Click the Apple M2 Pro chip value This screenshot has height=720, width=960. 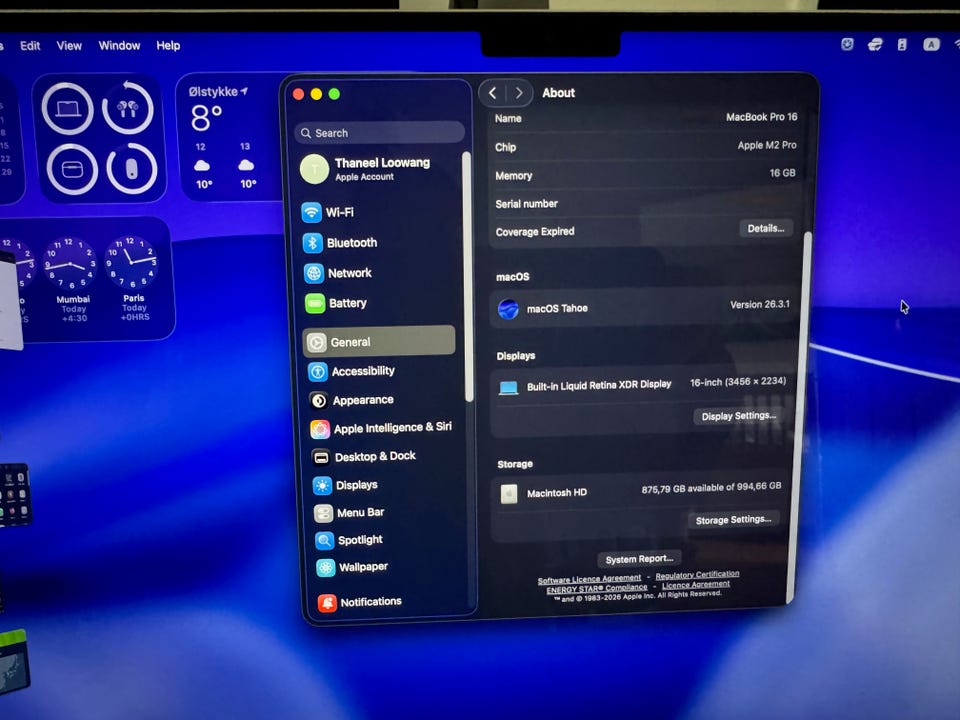[767, 145]
